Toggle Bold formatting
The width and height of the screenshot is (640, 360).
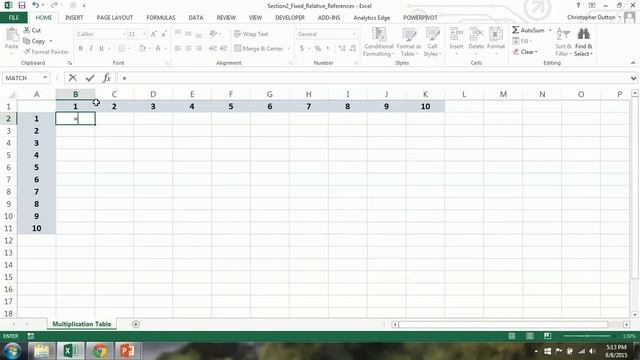(80, 48)
